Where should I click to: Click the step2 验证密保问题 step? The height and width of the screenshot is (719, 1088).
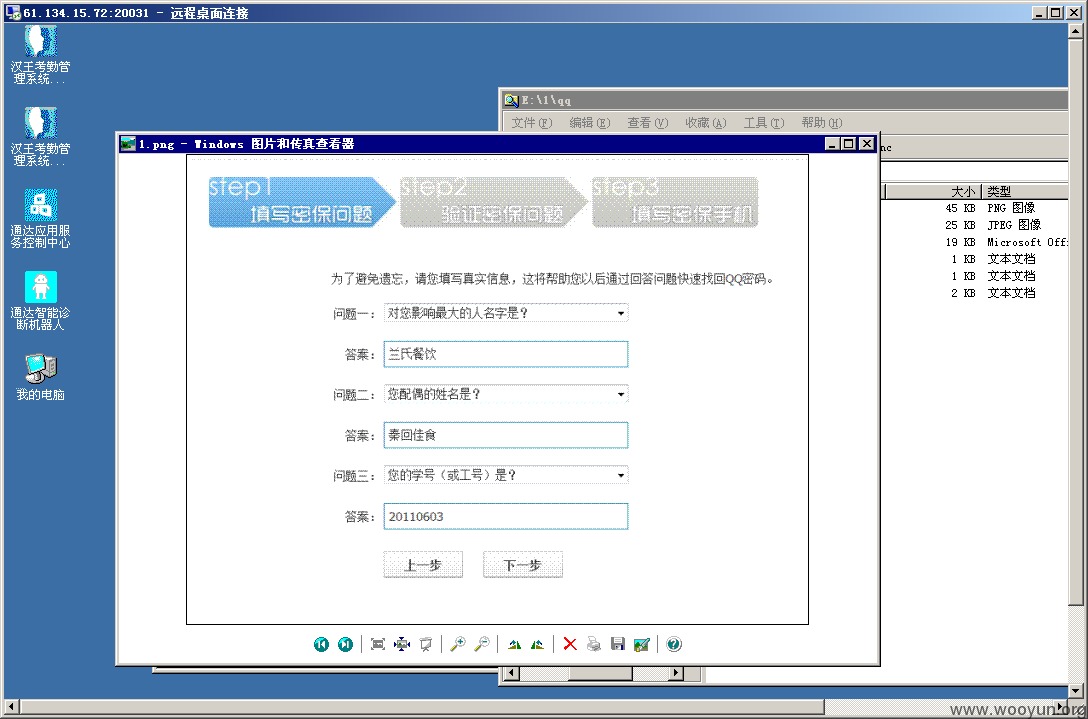[x=494, y=202]
